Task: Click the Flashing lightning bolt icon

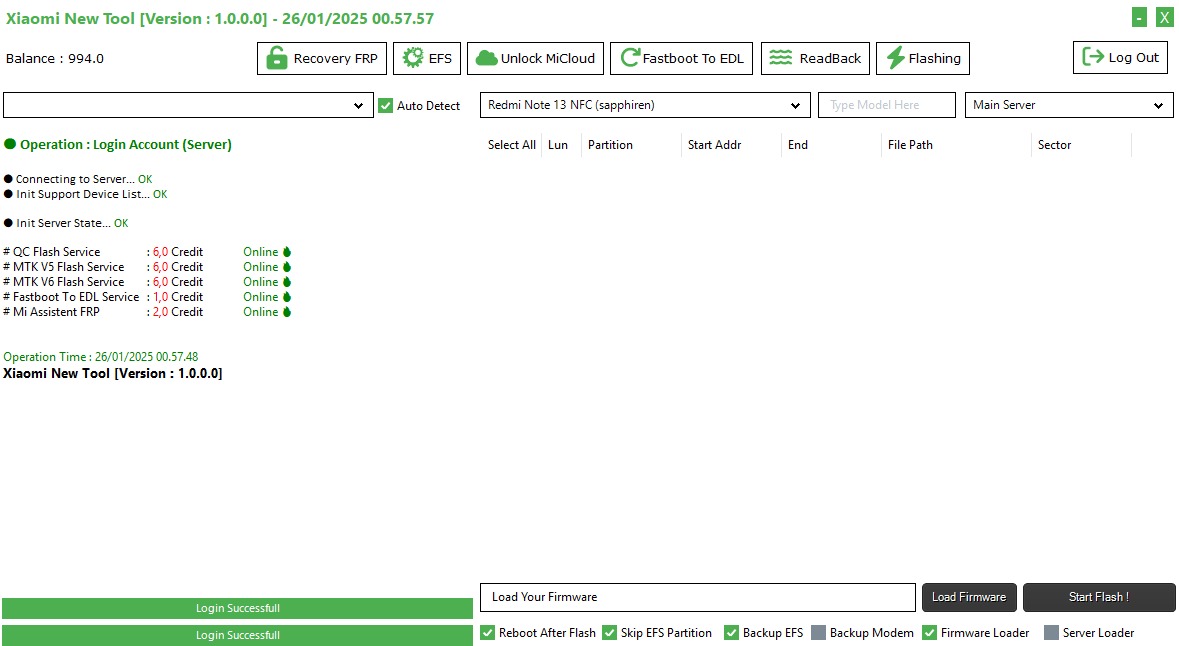Action: pyautogui.click(x=895, y=58)
